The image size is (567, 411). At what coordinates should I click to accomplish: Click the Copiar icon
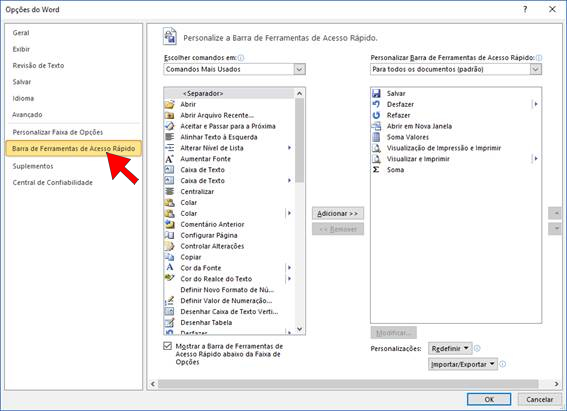point(169,257)
